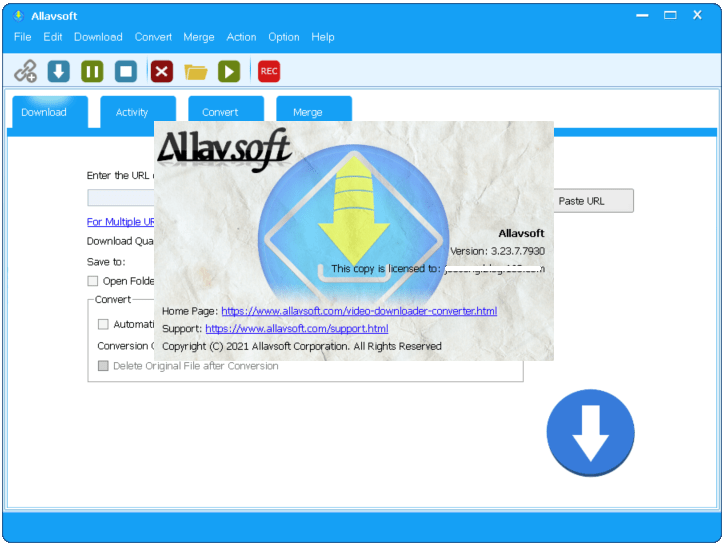724x544 pixels.
Task: Click the Save to: label
Action: [x=106, y=262]
